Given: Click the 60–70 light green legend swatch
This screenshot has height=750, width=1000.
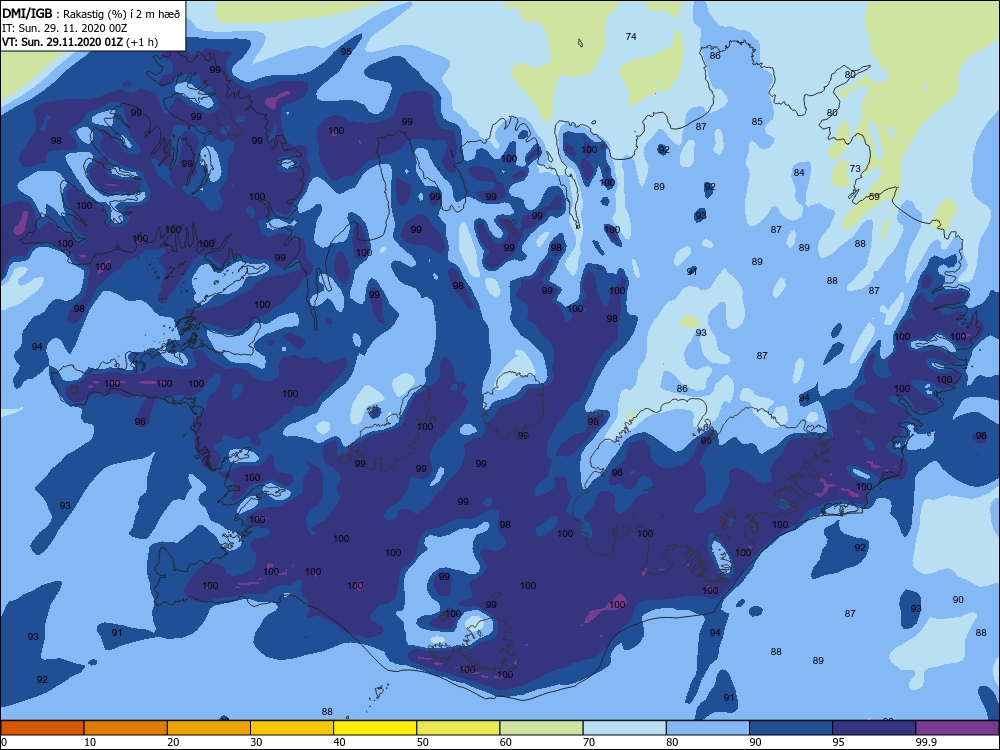Looking at the screenshot, I should pyautogui.click(x=541, y=728).
